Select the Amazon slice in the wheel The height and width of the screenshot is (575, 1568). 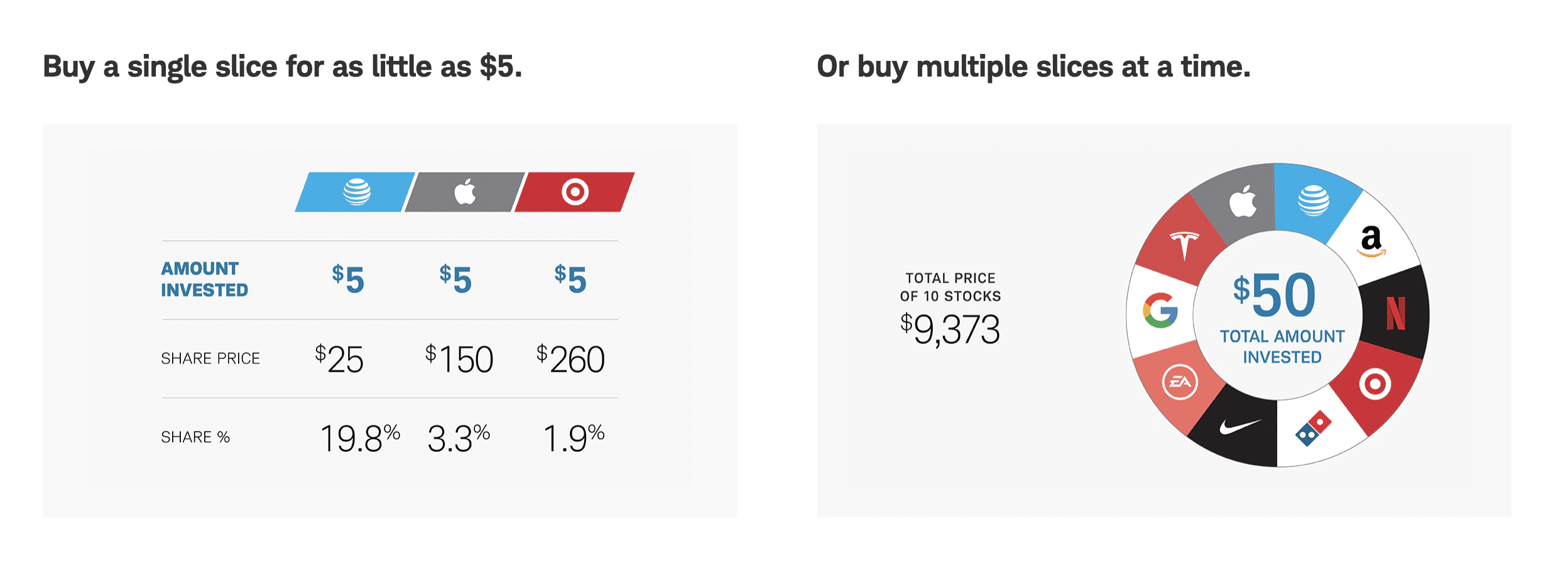1373,242
